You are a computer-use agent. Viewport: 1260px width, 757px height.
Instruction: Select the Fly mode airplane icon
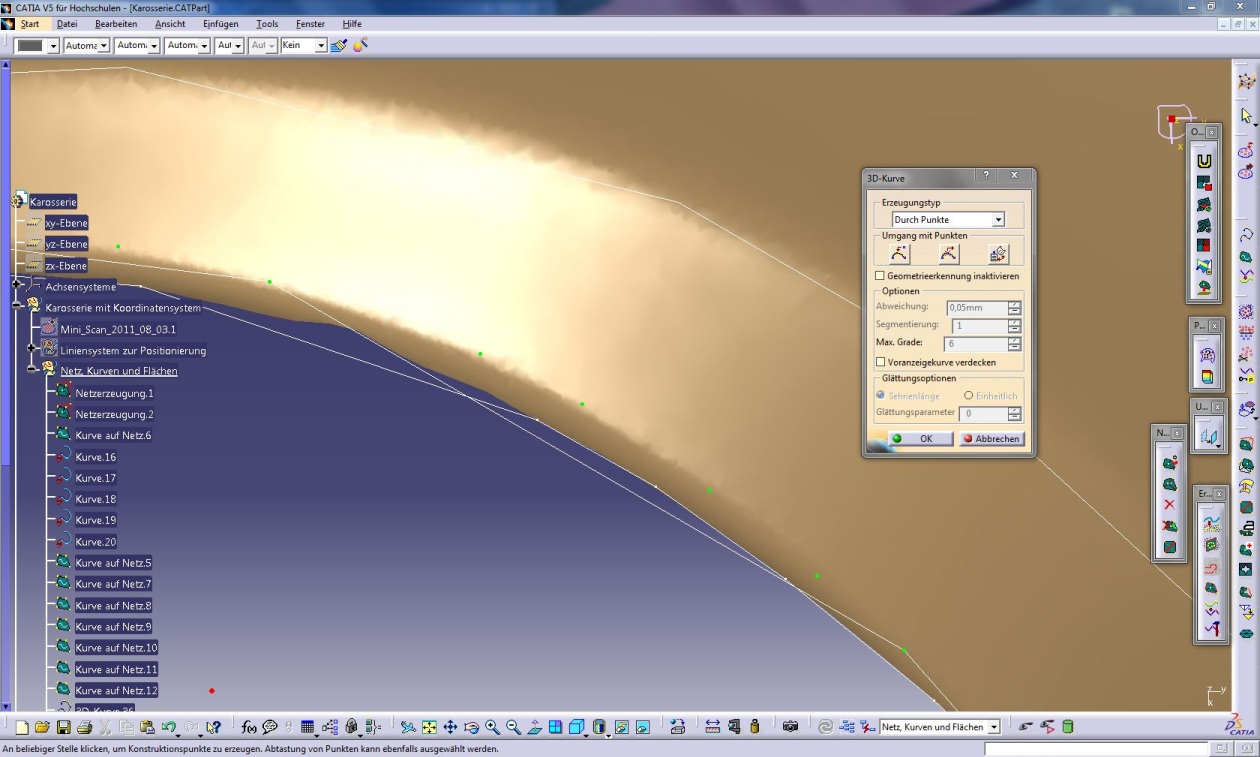(x=408, y=727)
